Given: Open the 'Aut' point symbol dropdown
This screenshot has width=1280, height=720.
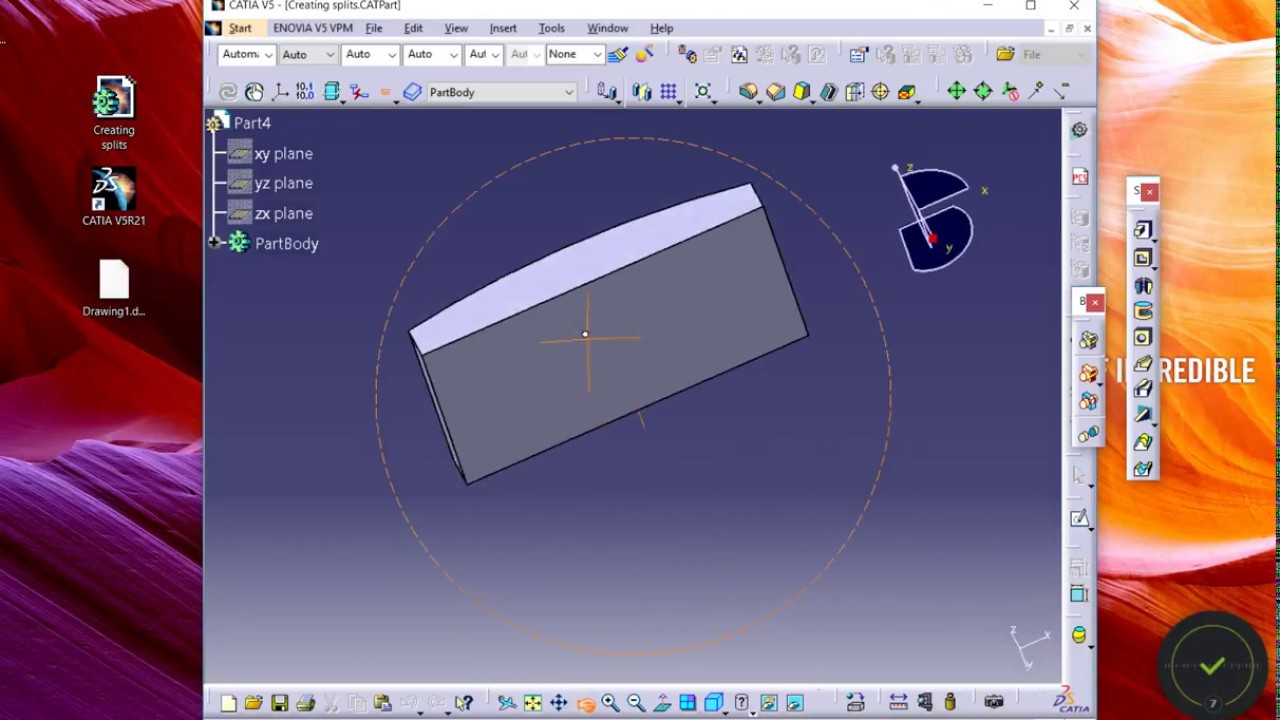Looking at the screenshot, I should click(x=496, y=54).
